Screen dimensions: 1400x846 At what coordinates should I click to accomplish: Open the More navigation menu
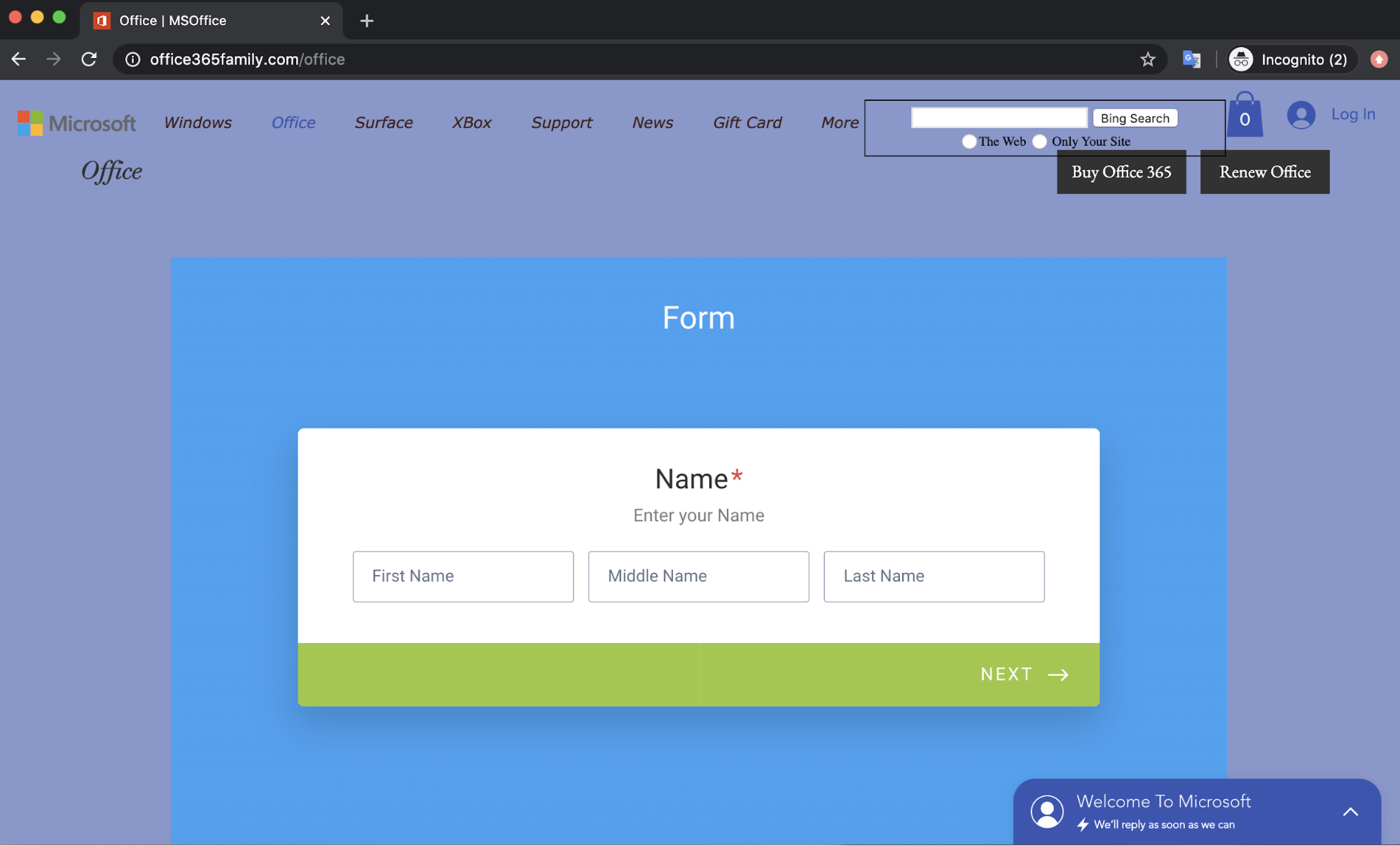pyautogui.click(x=840, y=123)
